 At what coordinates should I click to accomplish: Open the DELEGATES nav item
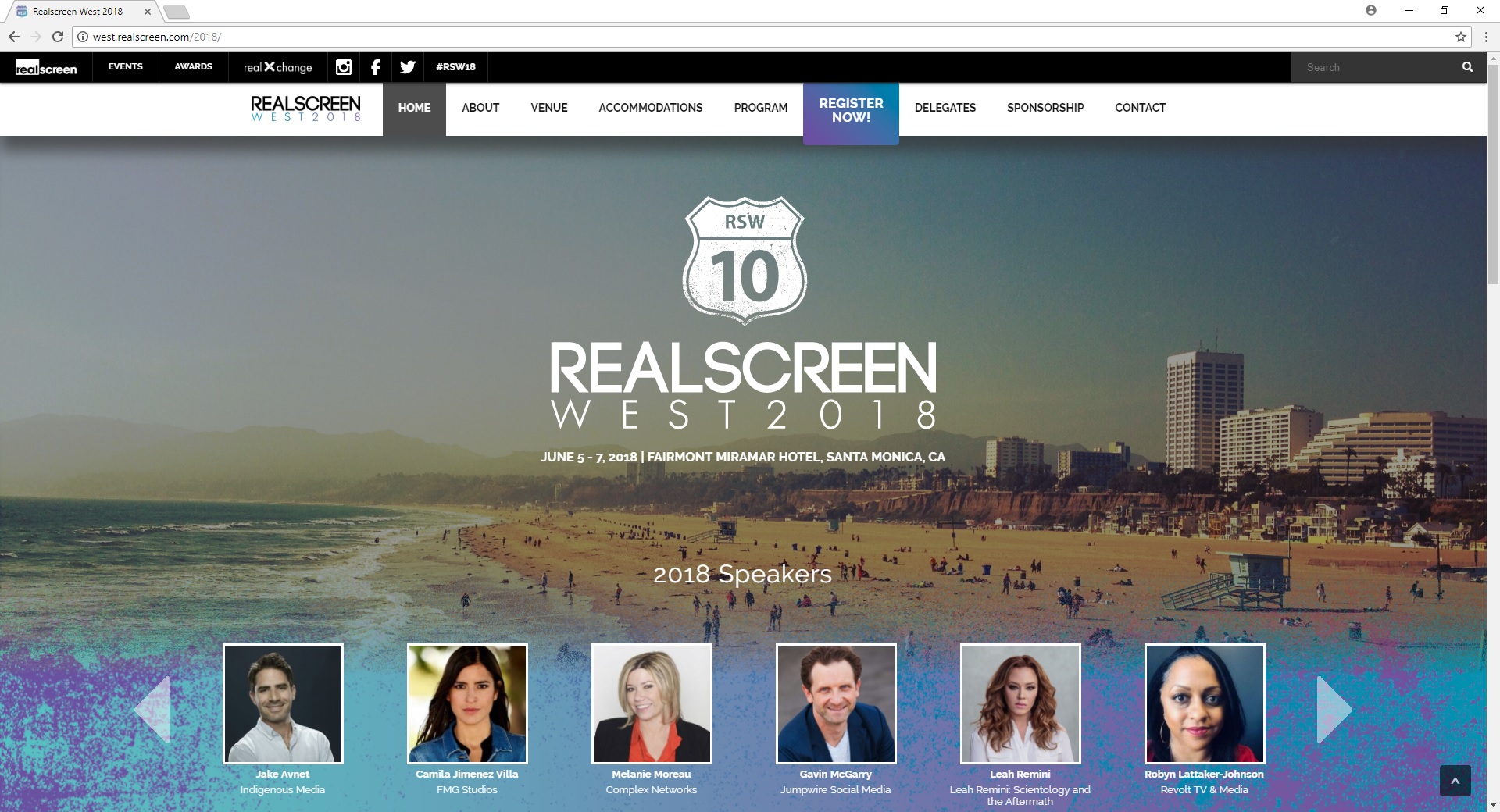point(945,109)
